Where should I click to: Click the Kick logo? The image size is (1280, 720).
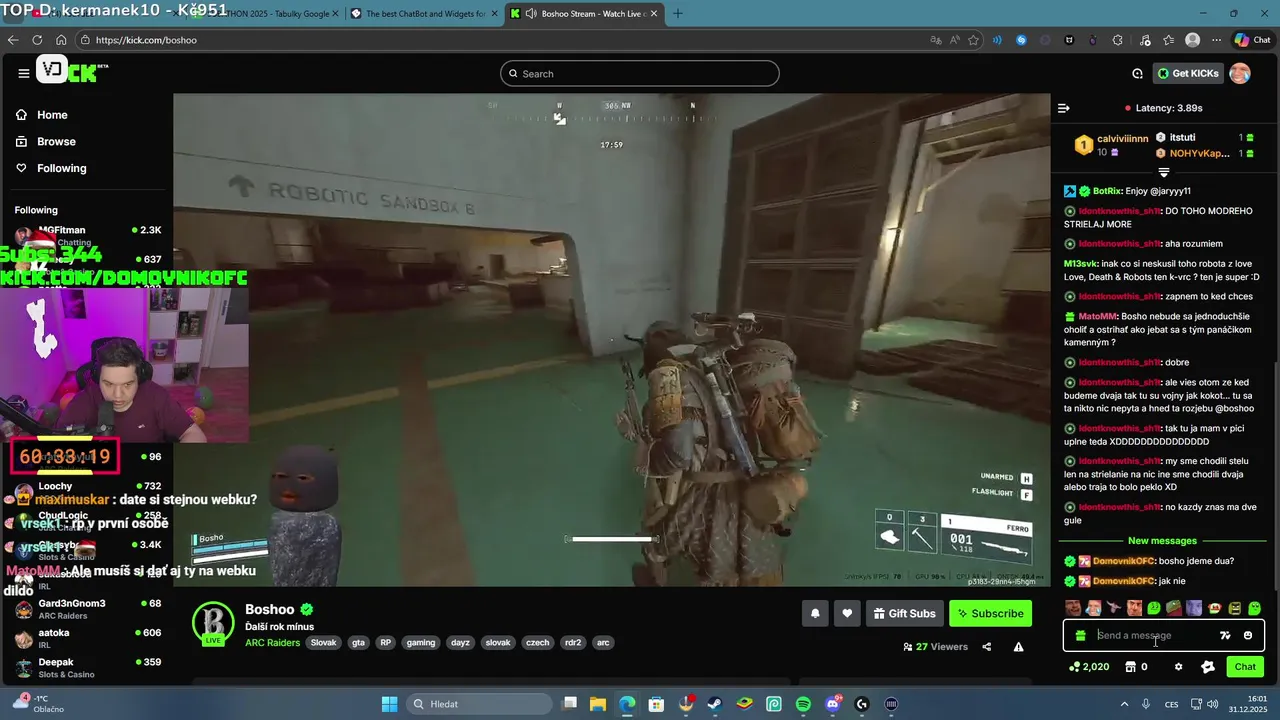[x=72, y=71]
